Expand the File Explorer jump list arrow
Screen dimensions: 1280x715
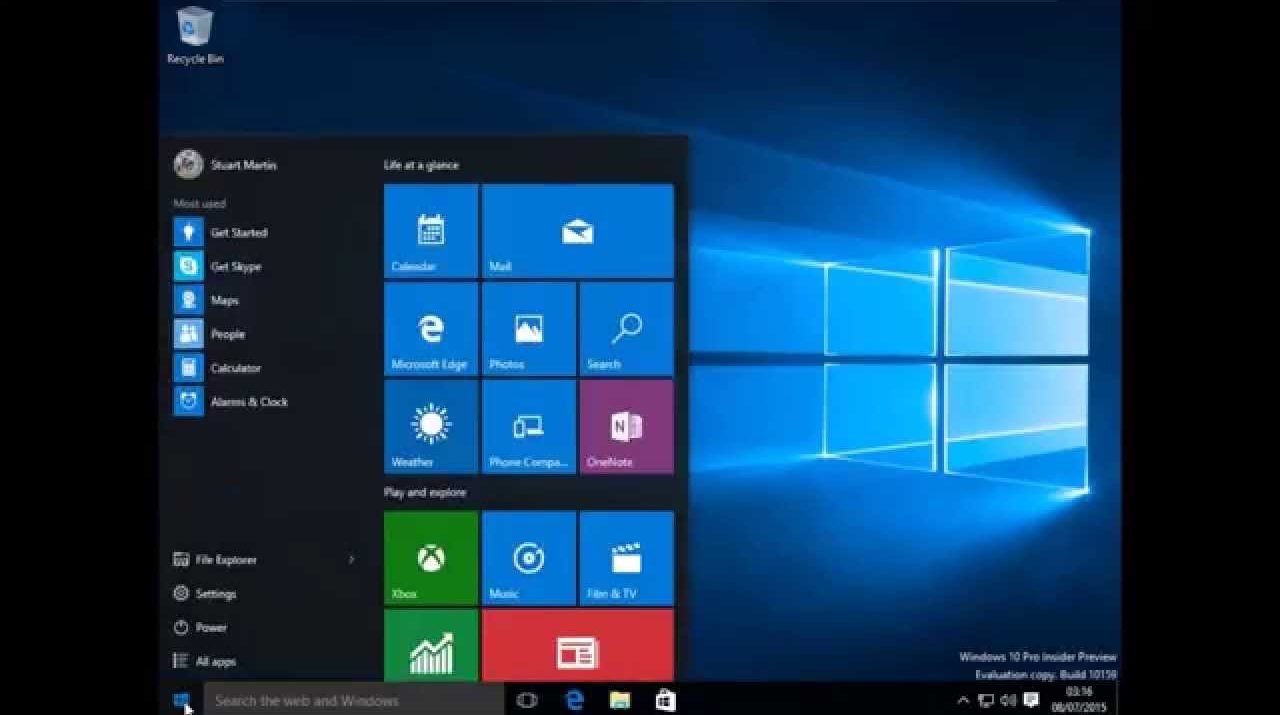(351, 560)
